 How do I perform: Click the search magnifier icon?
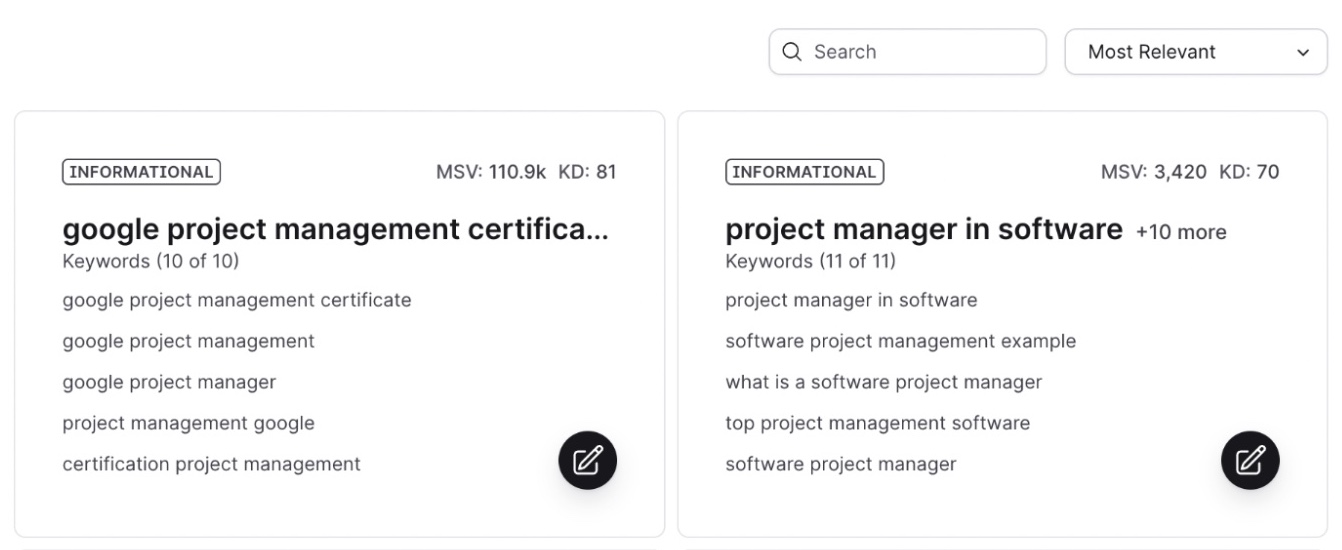pos(792,52)
